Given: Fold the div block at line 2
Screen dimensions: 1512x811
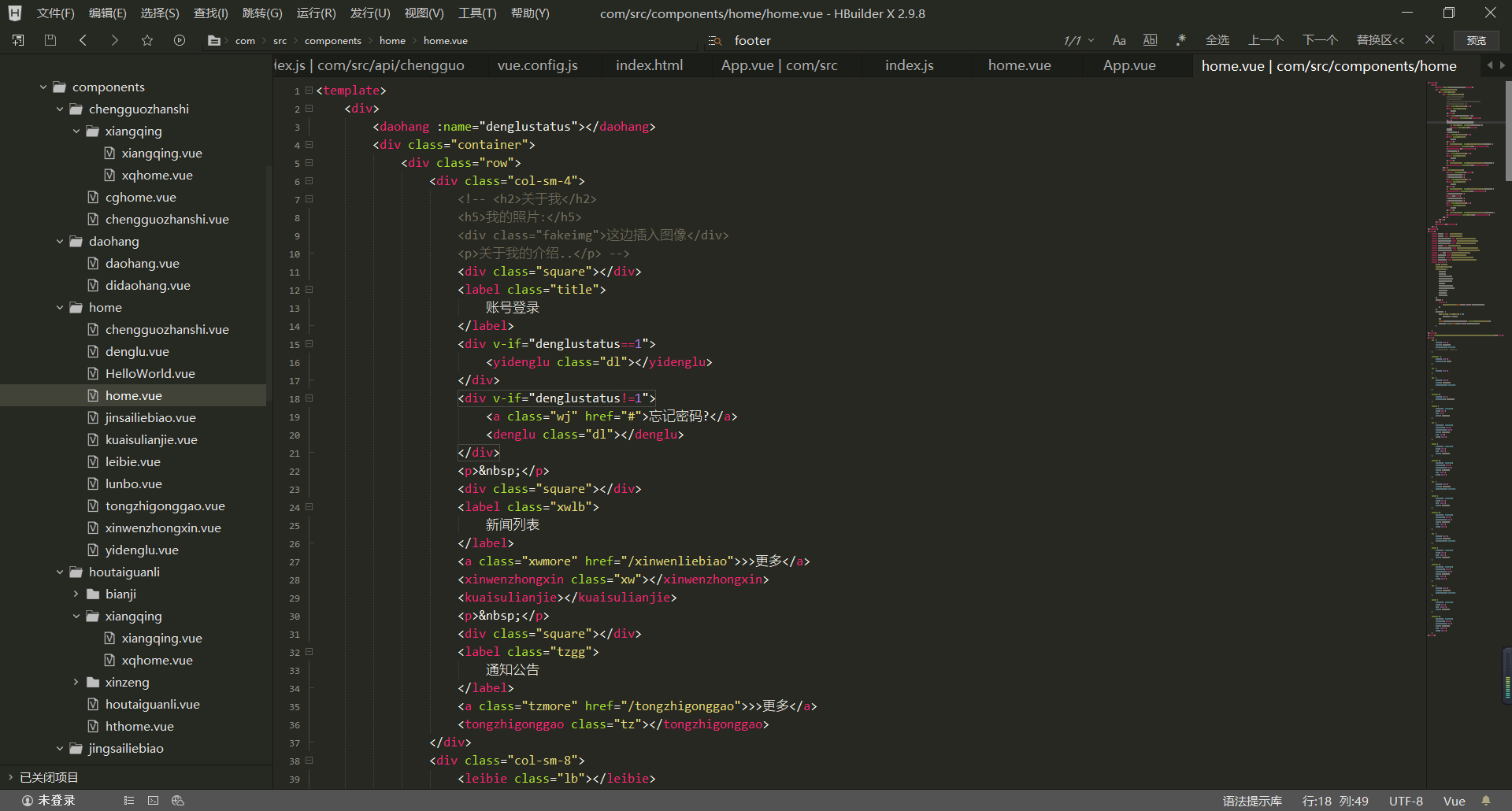Looking at the screenshot, I should 309,109.
